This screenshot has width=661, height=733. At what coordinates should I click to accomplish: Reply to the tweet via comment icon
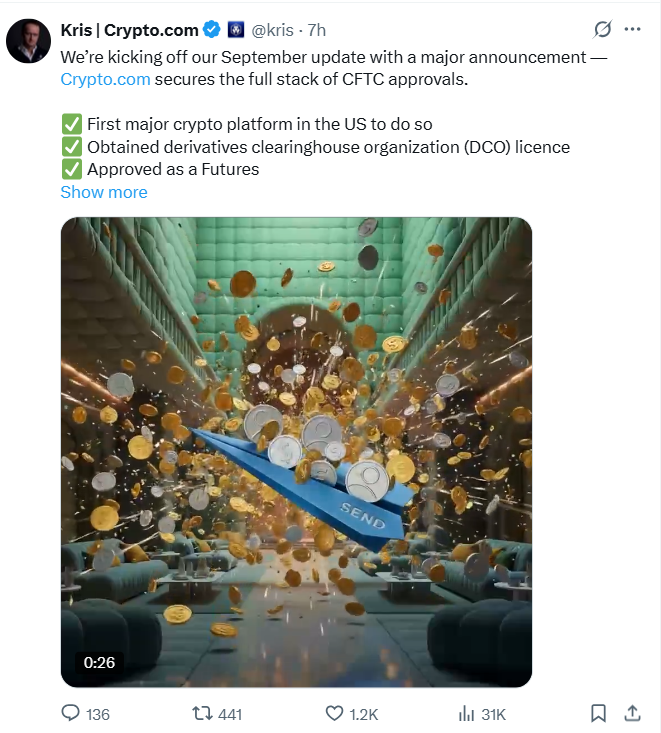coord(71,714)
